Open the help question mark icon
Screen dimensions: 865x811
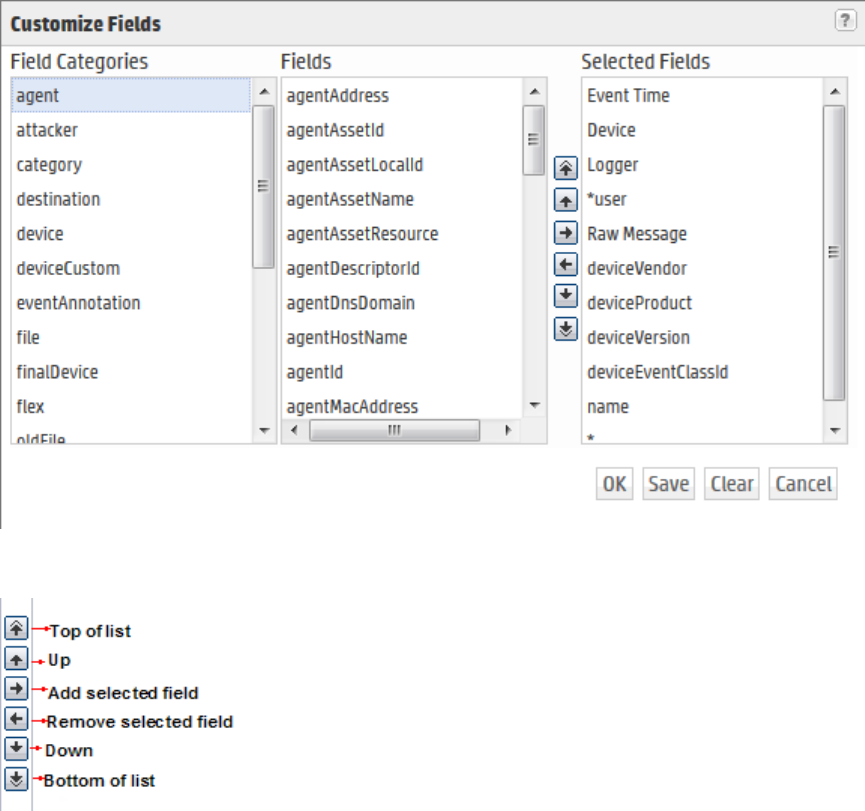[x=845, y=22]
